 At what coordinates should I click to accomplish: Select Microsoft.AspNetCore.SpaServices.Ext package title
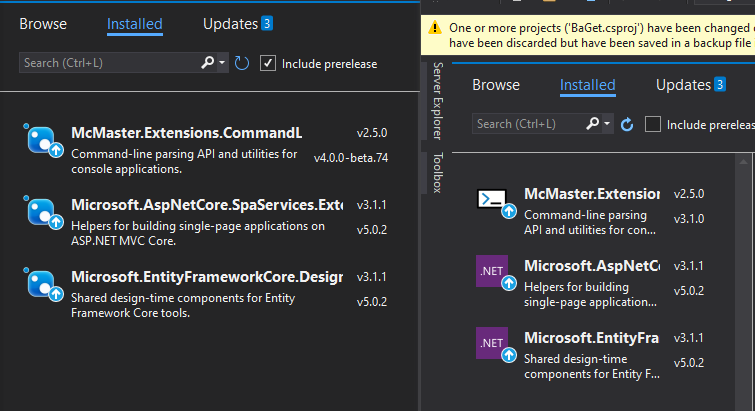click(x=207, y=205)
